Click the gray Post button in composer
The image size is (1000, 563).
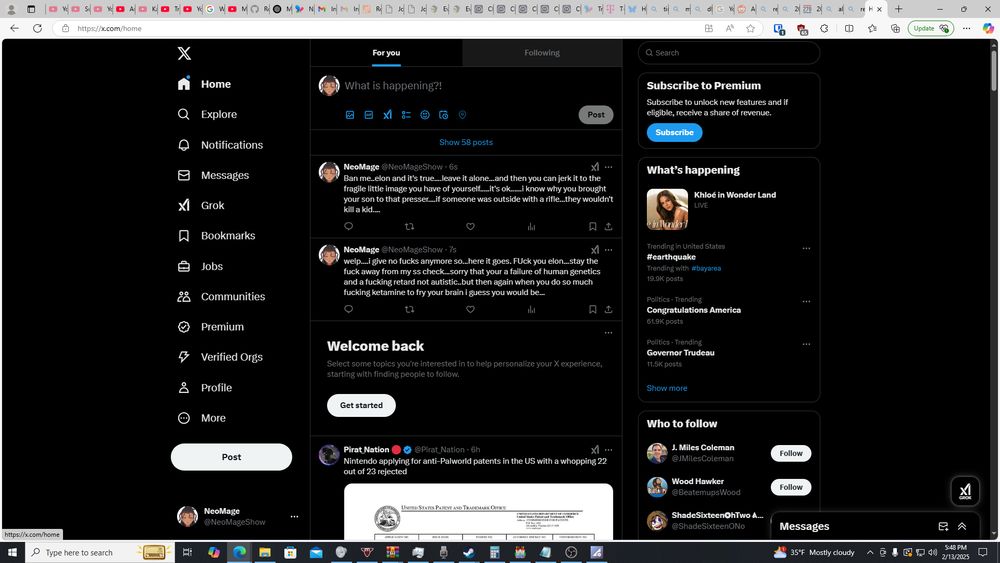pyautogui.click(x=596, y=115)
